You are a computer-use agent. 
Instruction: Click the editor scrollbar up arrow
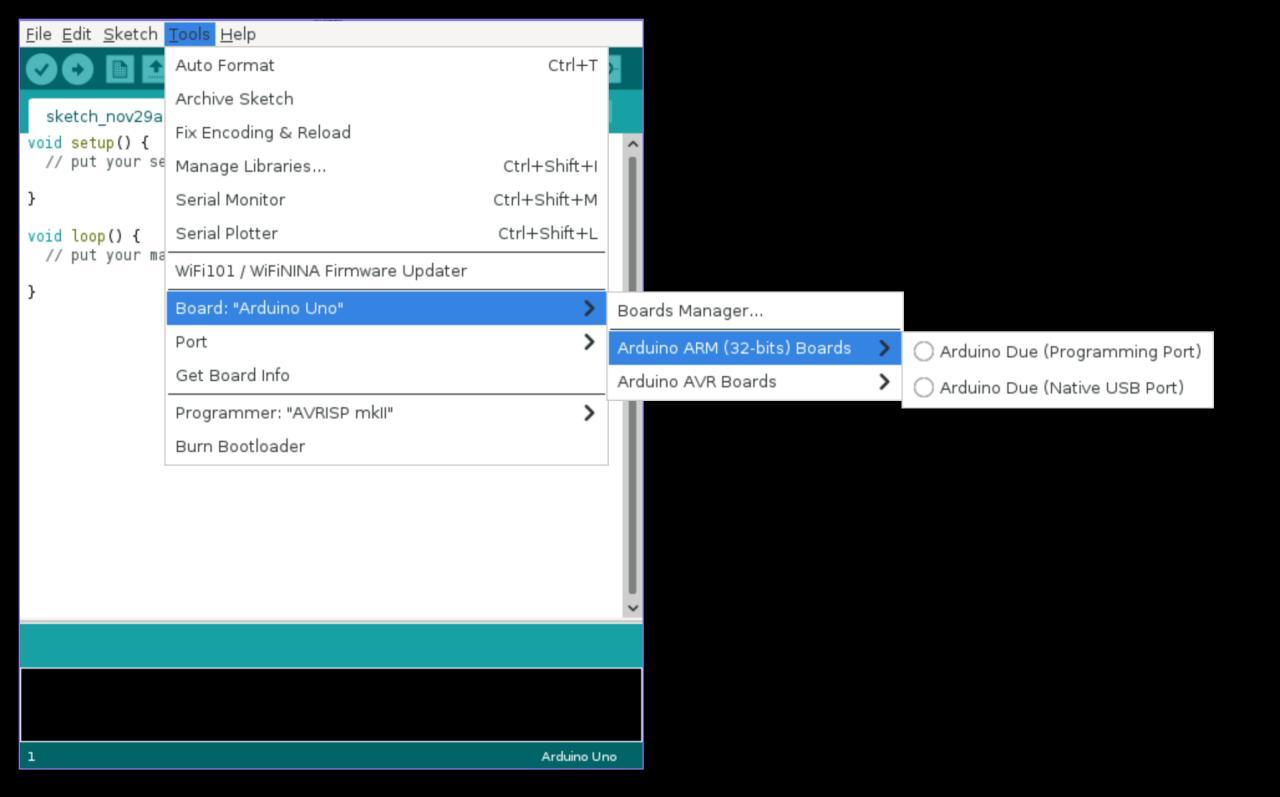point(632,145)
